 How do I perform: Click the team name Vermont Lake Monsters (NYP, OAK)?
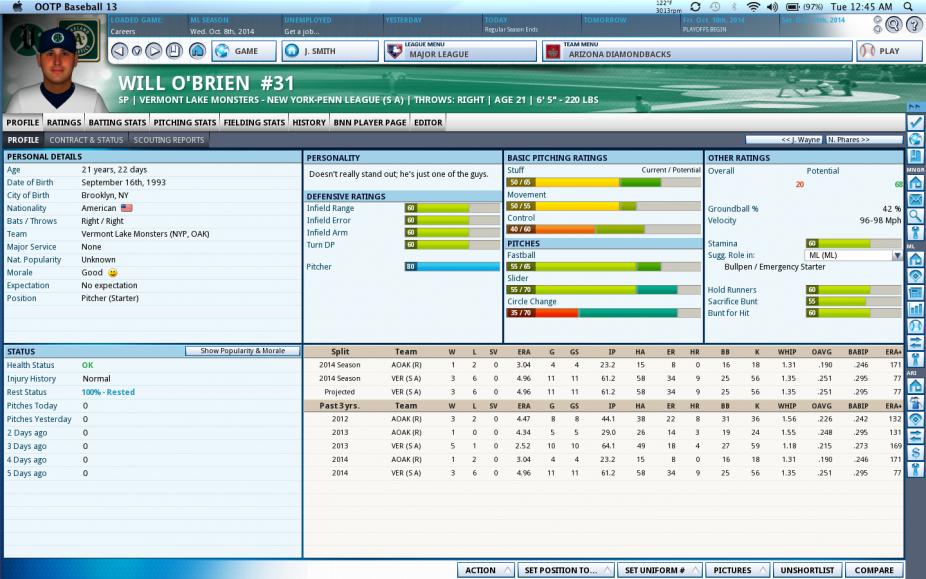point(145,234)
